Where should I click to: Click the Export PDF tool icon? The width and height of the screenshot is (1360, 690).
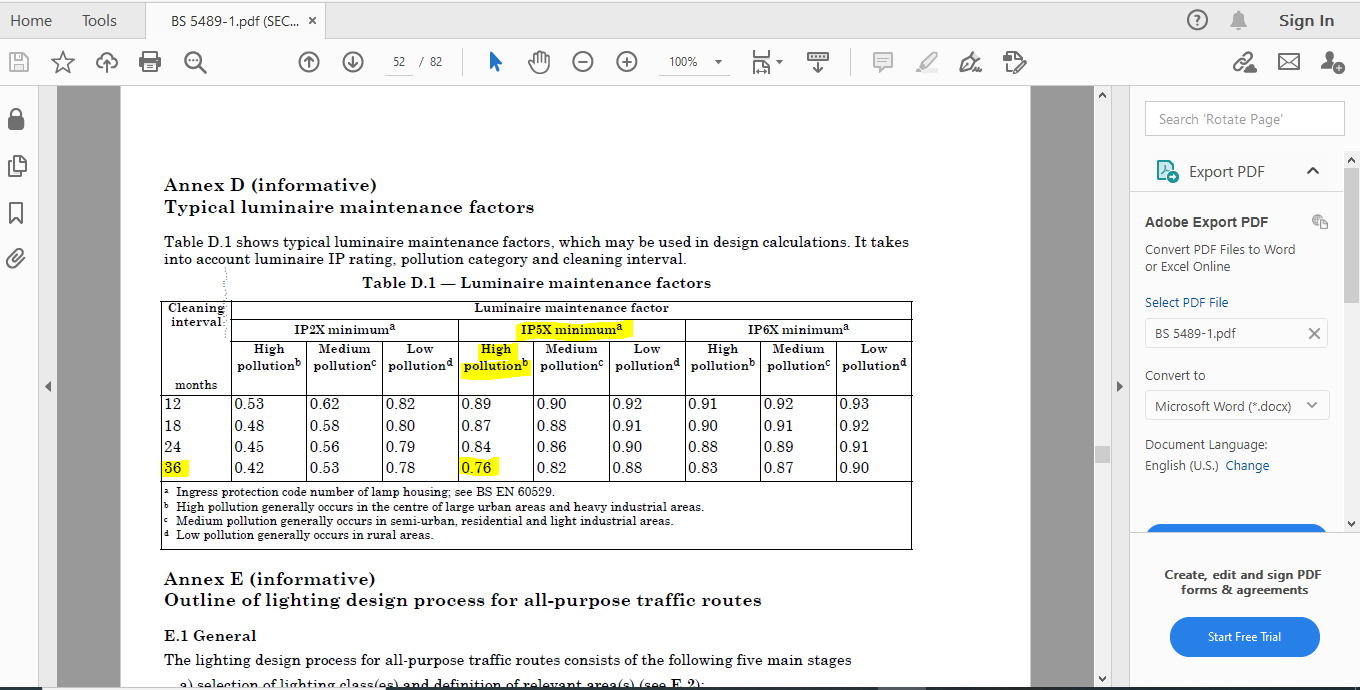tap(1167, 171)
